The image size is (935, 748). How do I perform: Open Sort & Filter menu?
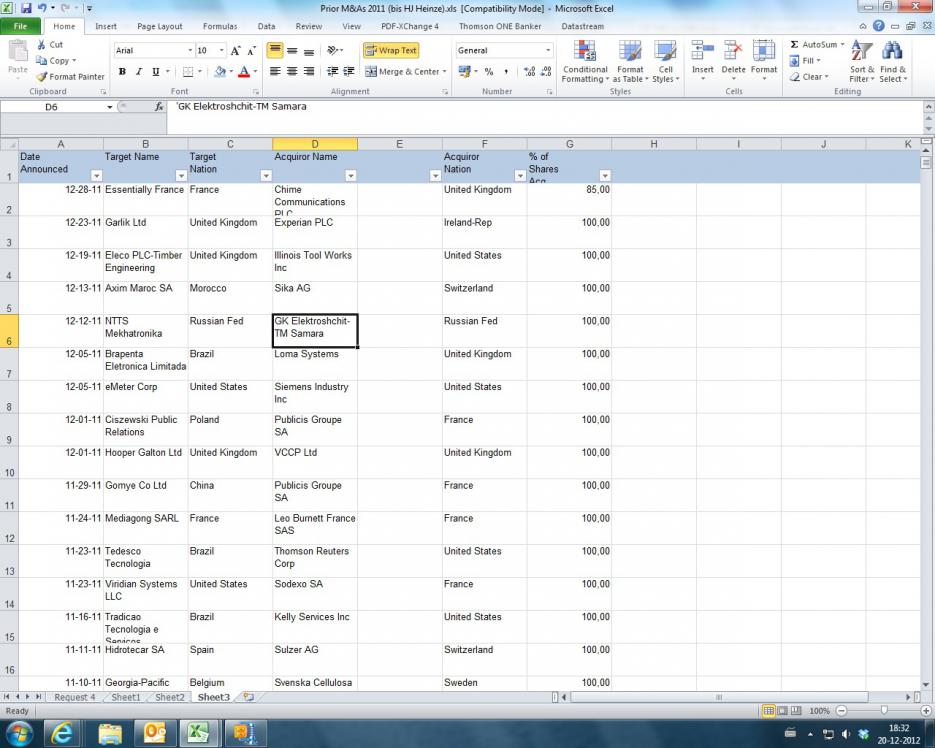[x=862, y=61]
